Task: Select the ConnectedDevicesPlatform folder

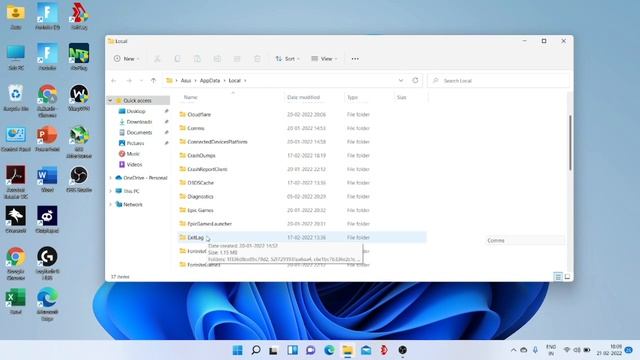Action: (x=302, y=142)
